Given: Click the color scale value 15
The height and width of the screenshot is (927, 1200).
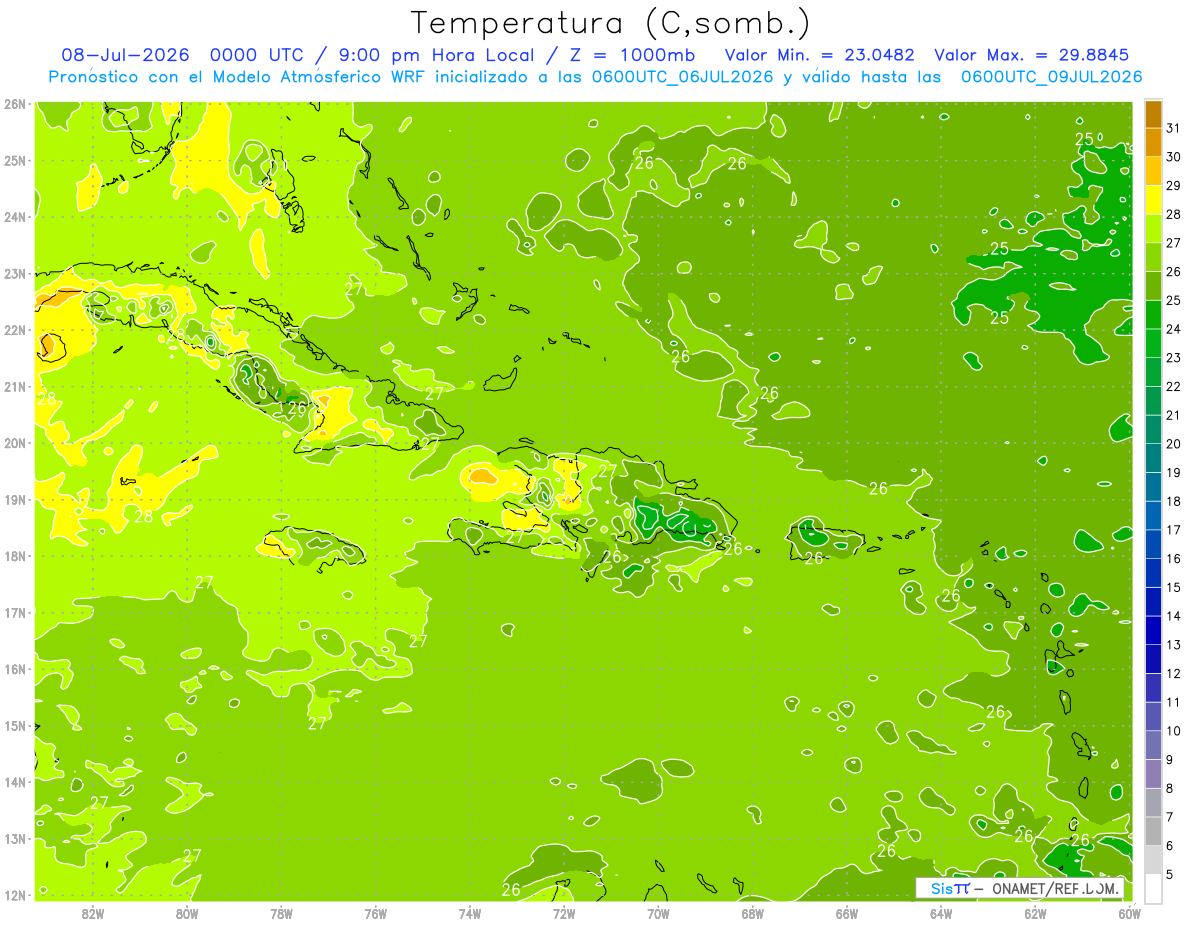Looking at the screenshot, I should coord(1173,588).
